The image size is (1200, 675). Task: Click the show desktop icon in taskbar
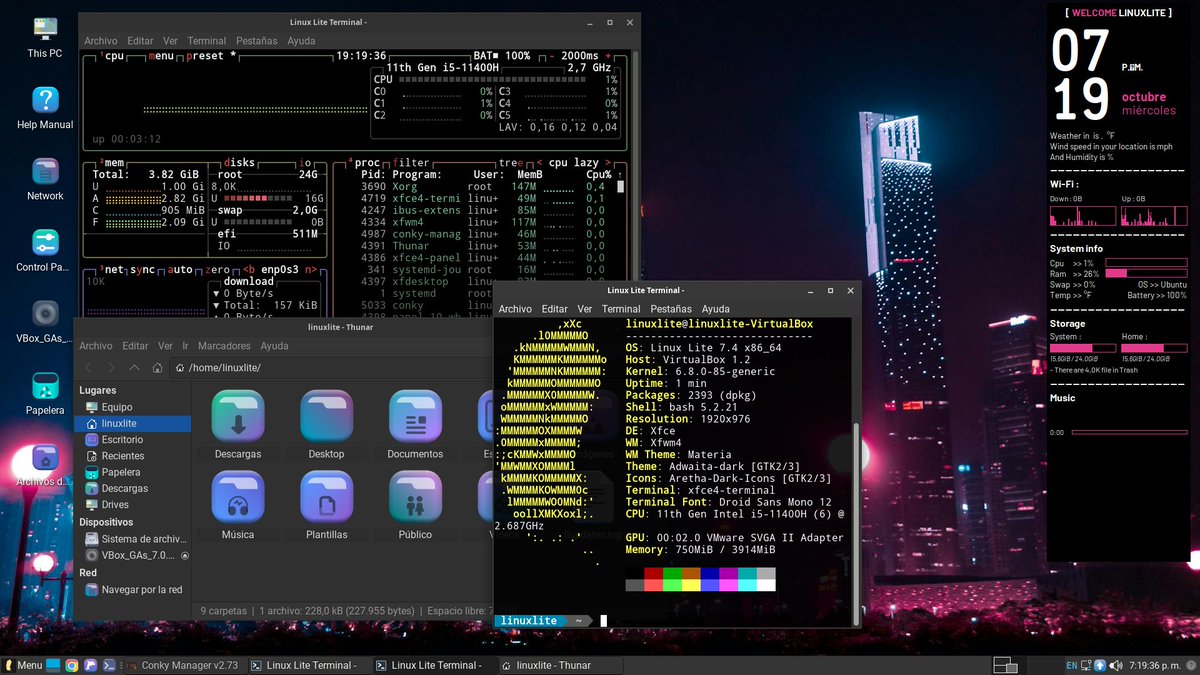point(54,665)
